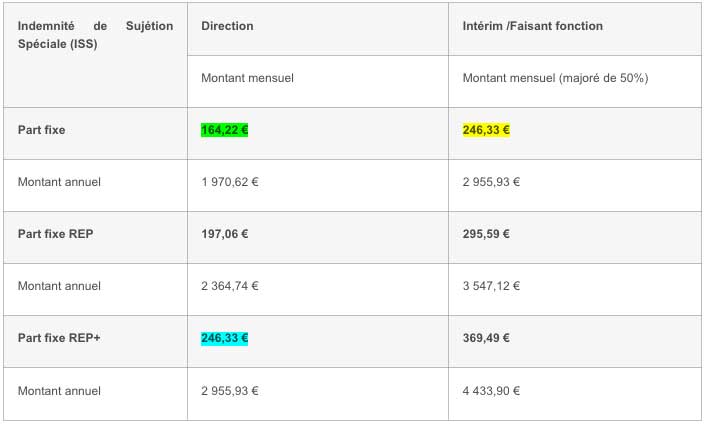Screen dimensions: 706x424
Task: Click the cyan-highlighted 246,33 € value
Action: coord(225,338)
